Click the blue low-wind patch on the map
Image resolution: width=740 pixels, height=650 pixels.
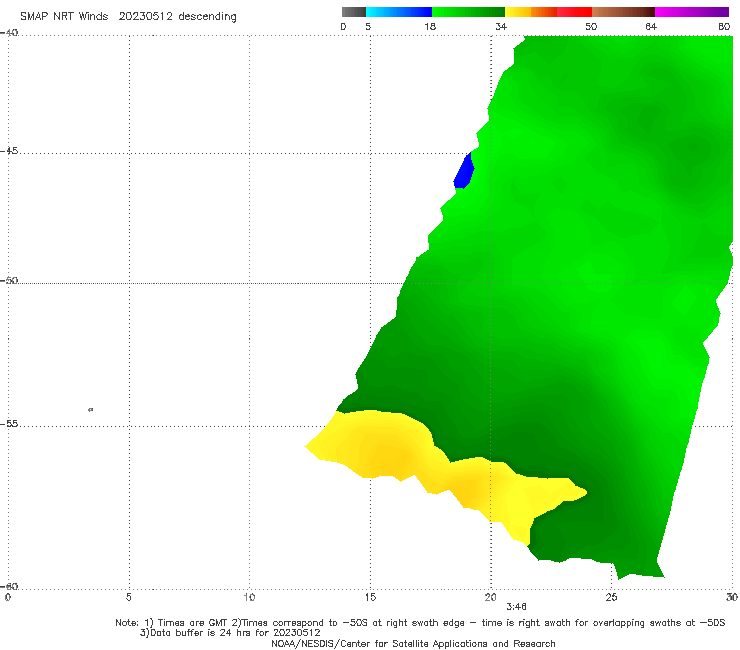point(464,172)
